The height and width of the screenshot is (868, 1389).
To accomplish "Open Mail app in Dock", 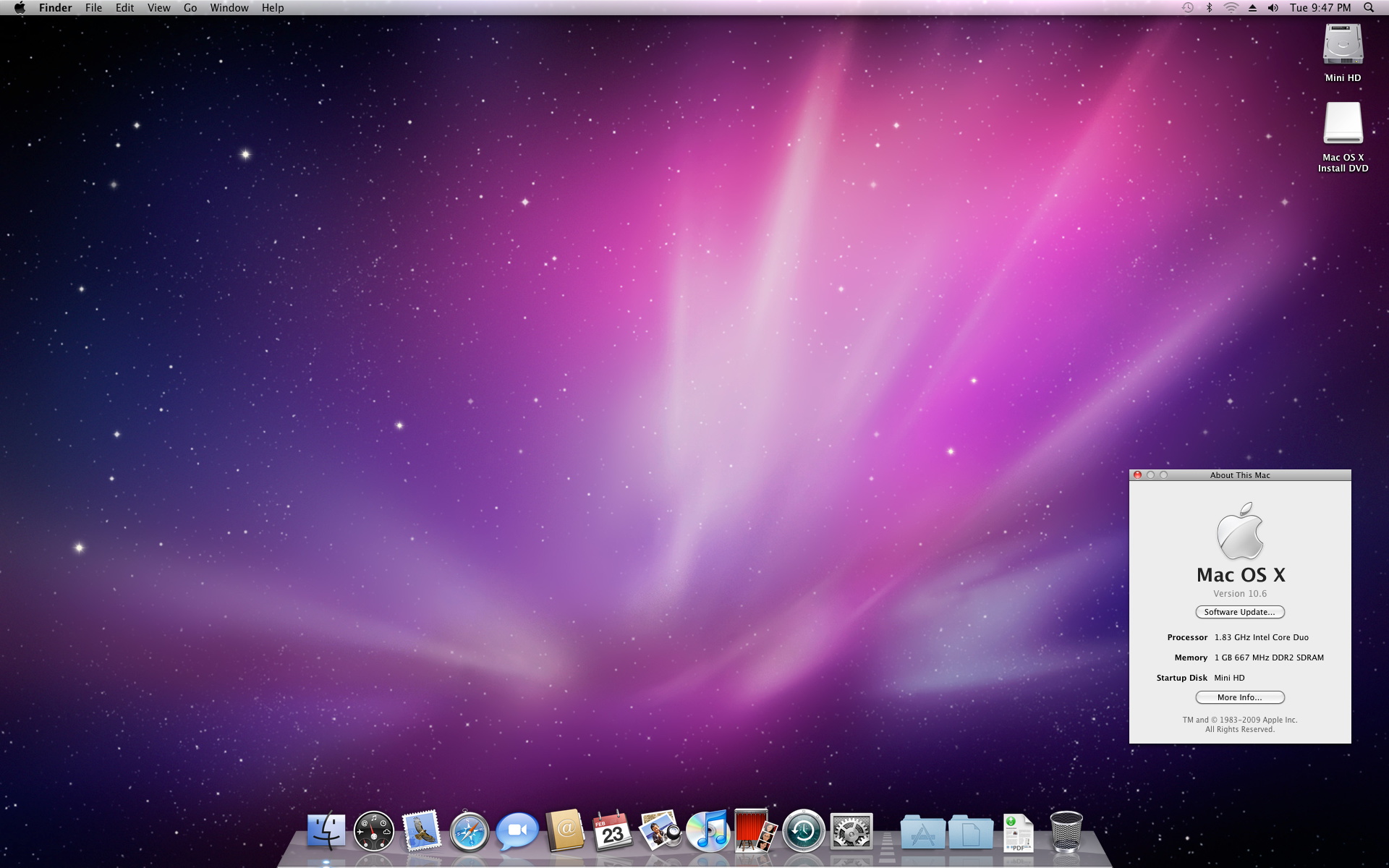I will click(421, 831).
